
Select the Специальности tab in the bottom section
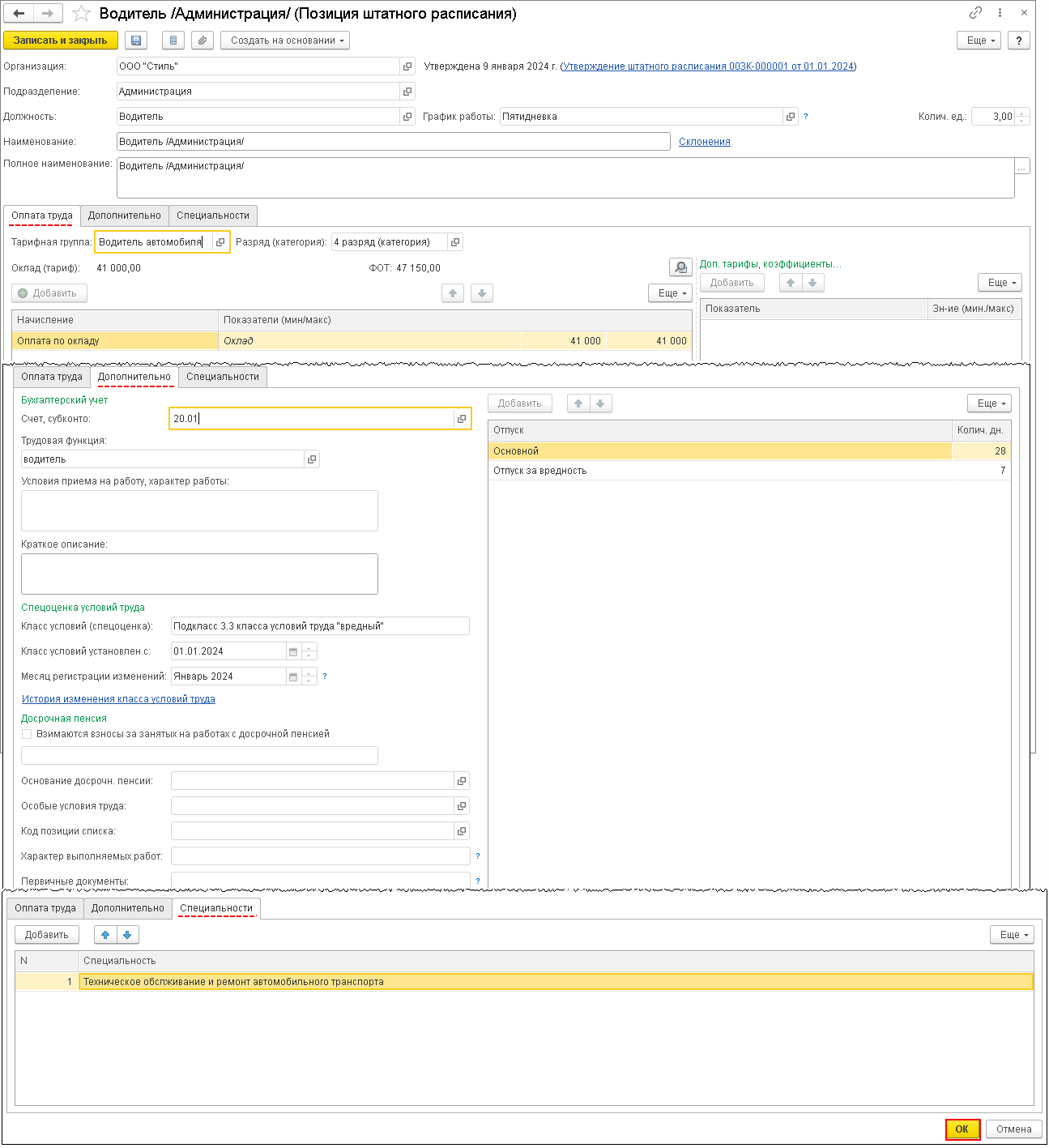click(216, 908)
